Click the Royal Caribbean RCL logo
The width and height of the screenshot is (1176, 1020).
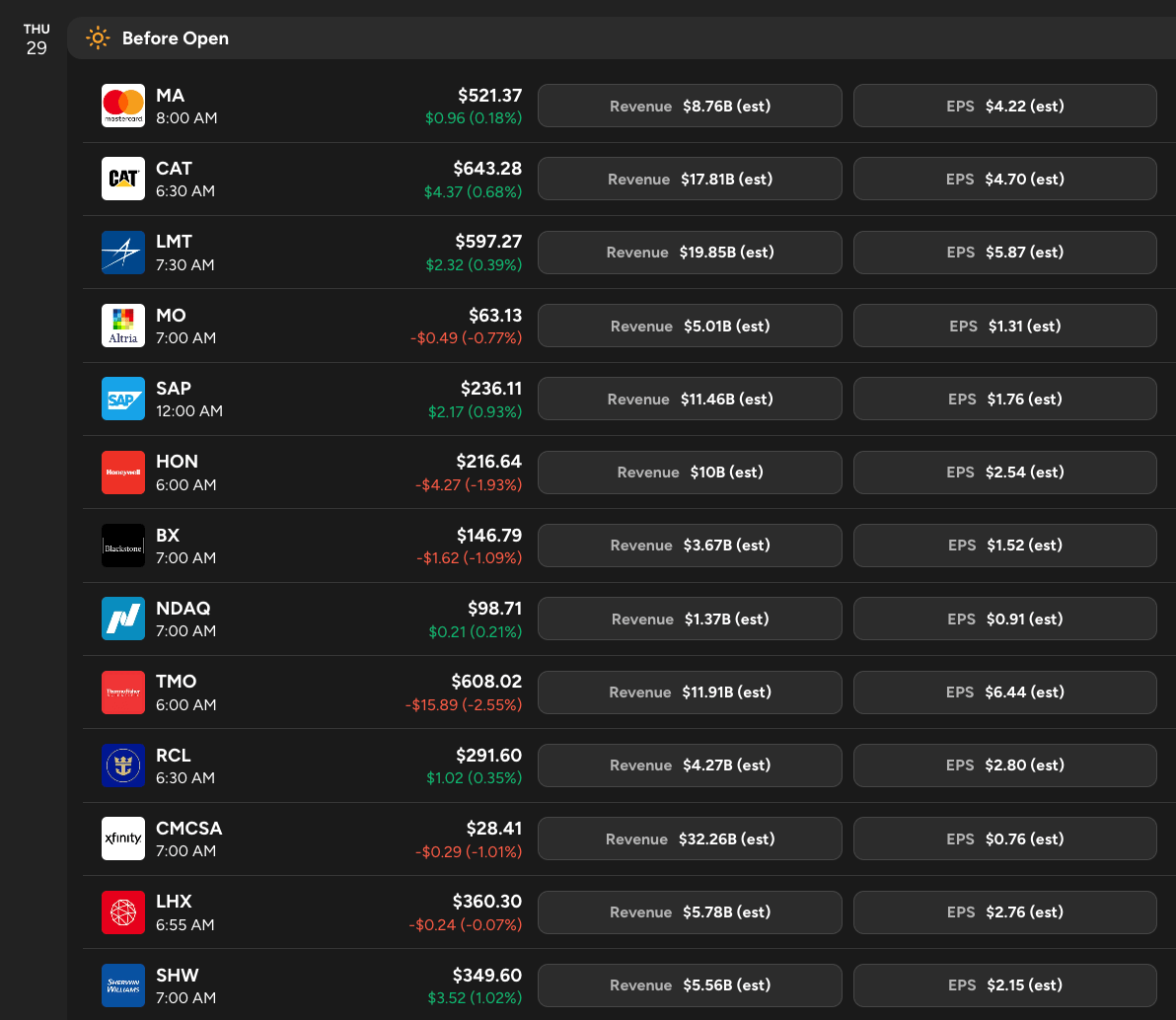(123, 765)
